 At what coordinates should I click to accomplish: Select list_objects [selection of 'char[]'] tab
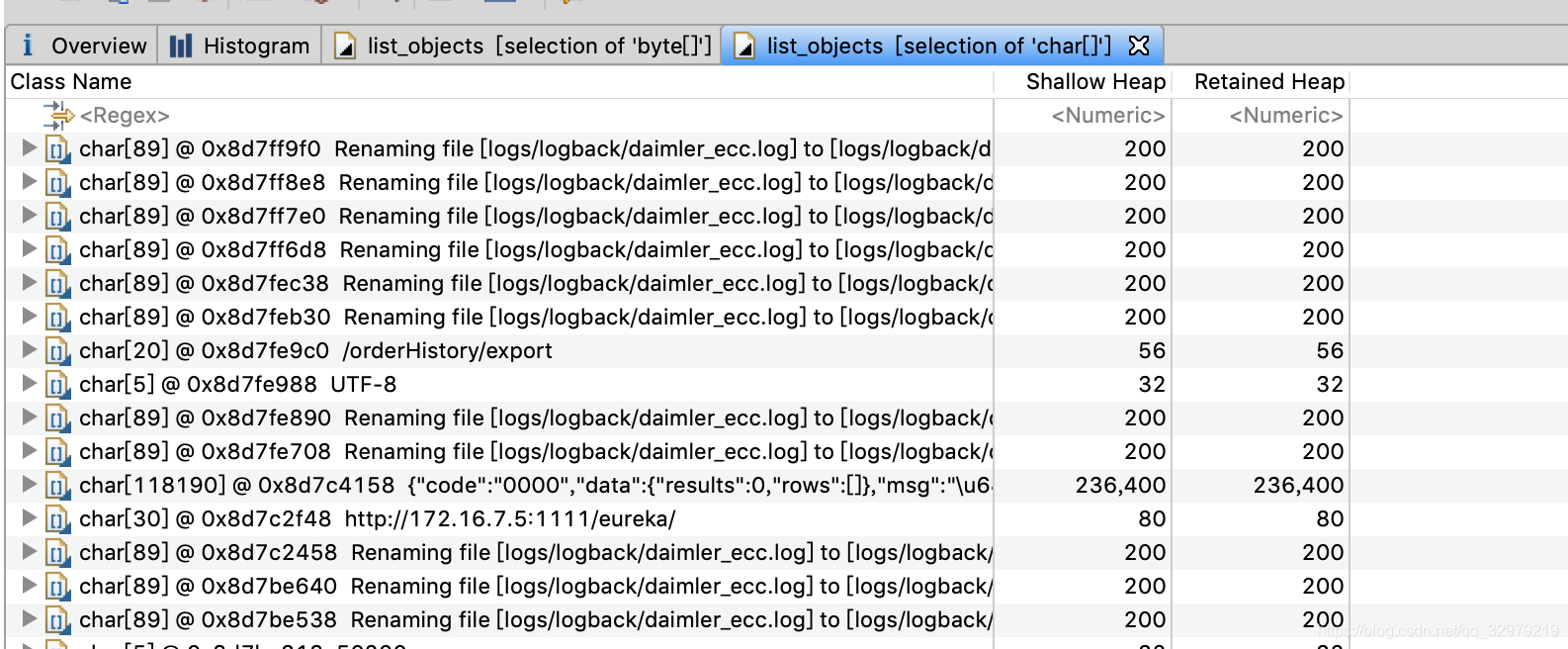point(941,46)
